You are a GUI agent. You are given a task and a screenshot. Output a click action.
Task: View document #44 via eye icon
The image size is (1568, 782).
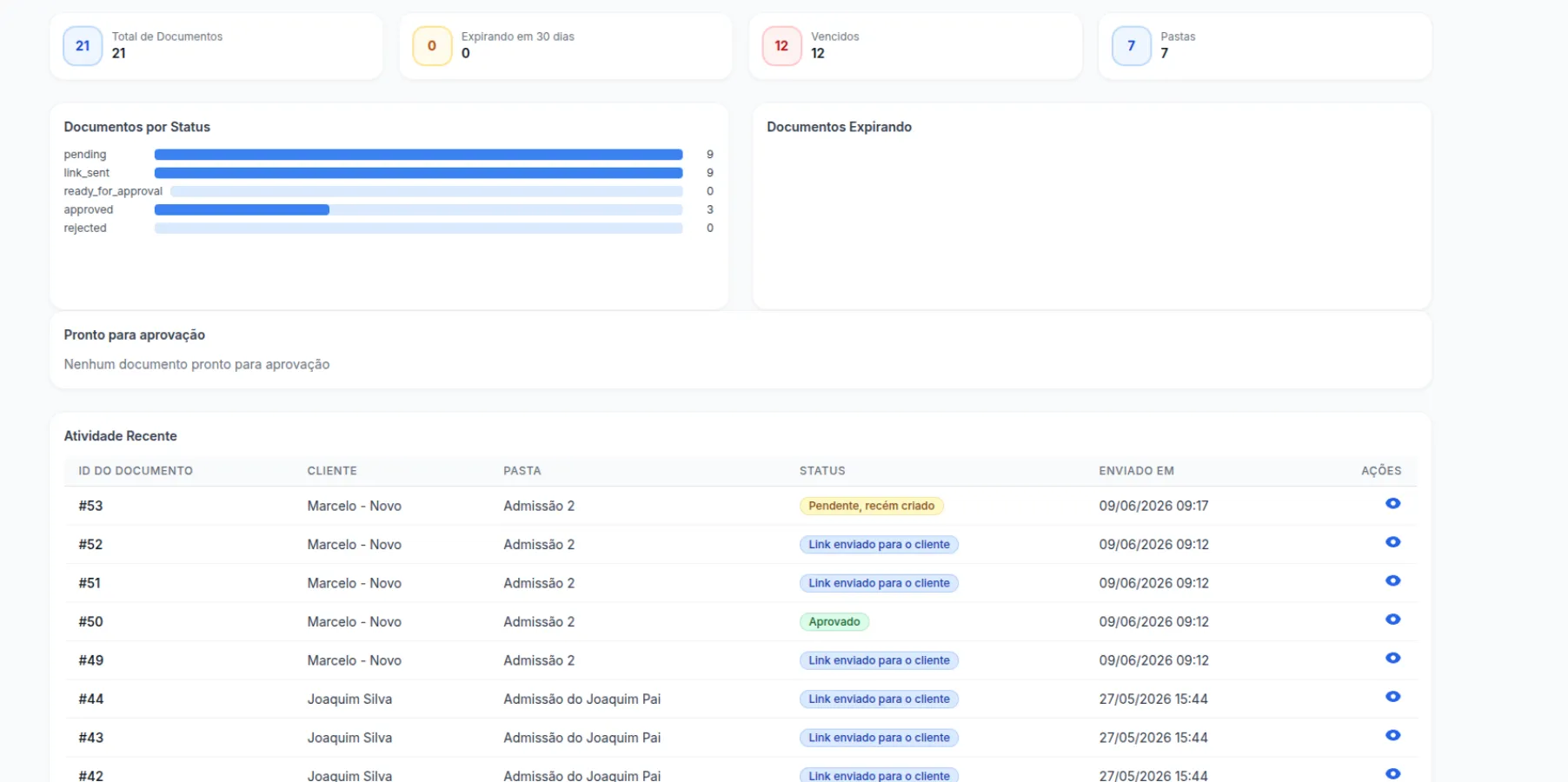[1392, 697]
